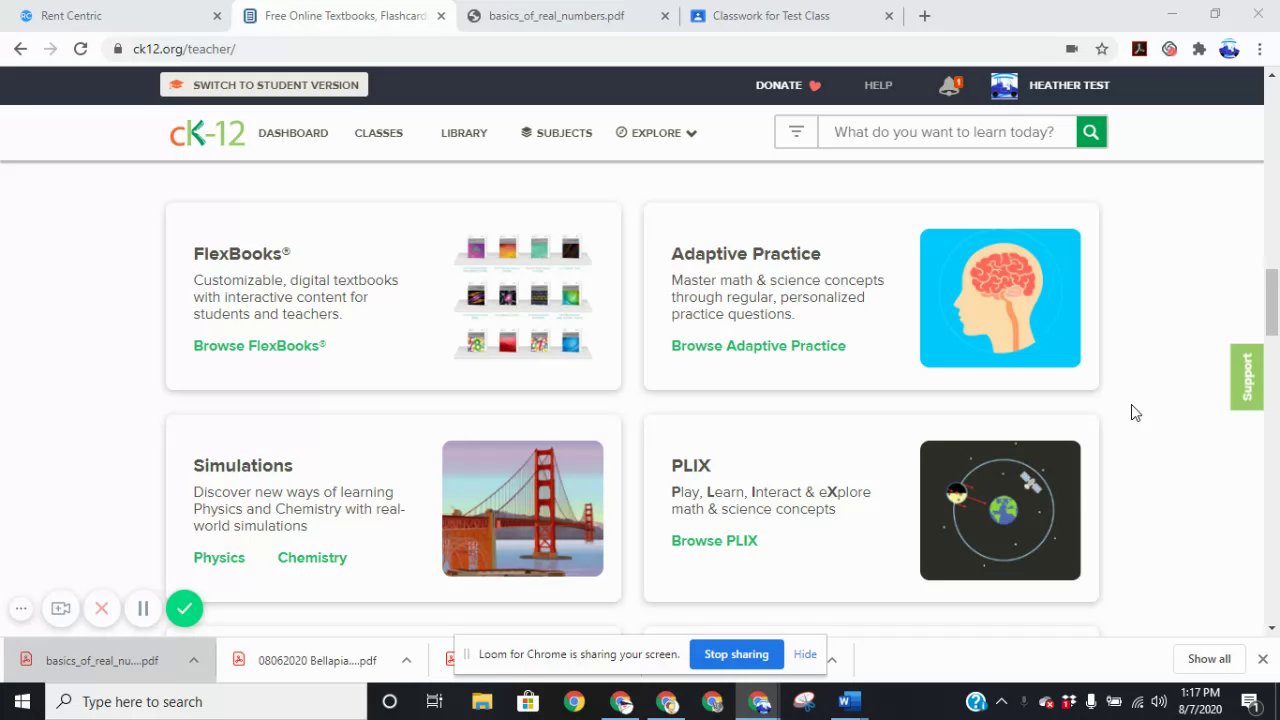1280x720 pixels.
Task: Switch to basics_of_real_numbers.pdf tab
Action: coord(568,16)
